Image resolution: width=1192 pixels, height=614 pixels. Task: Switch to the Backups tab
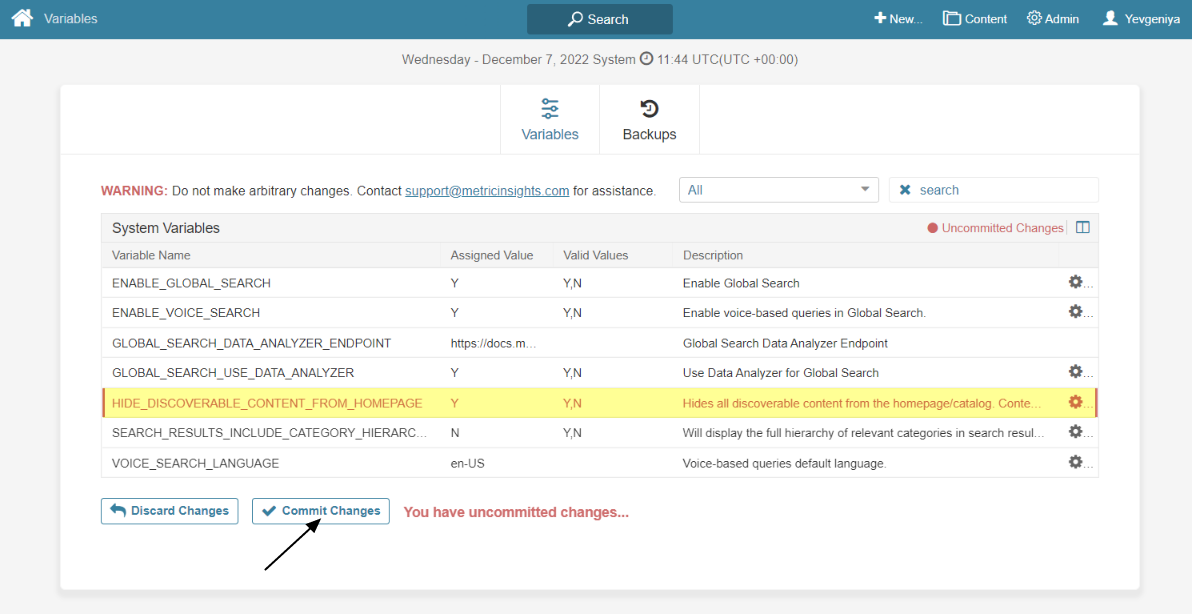click(x=649, y=120)
